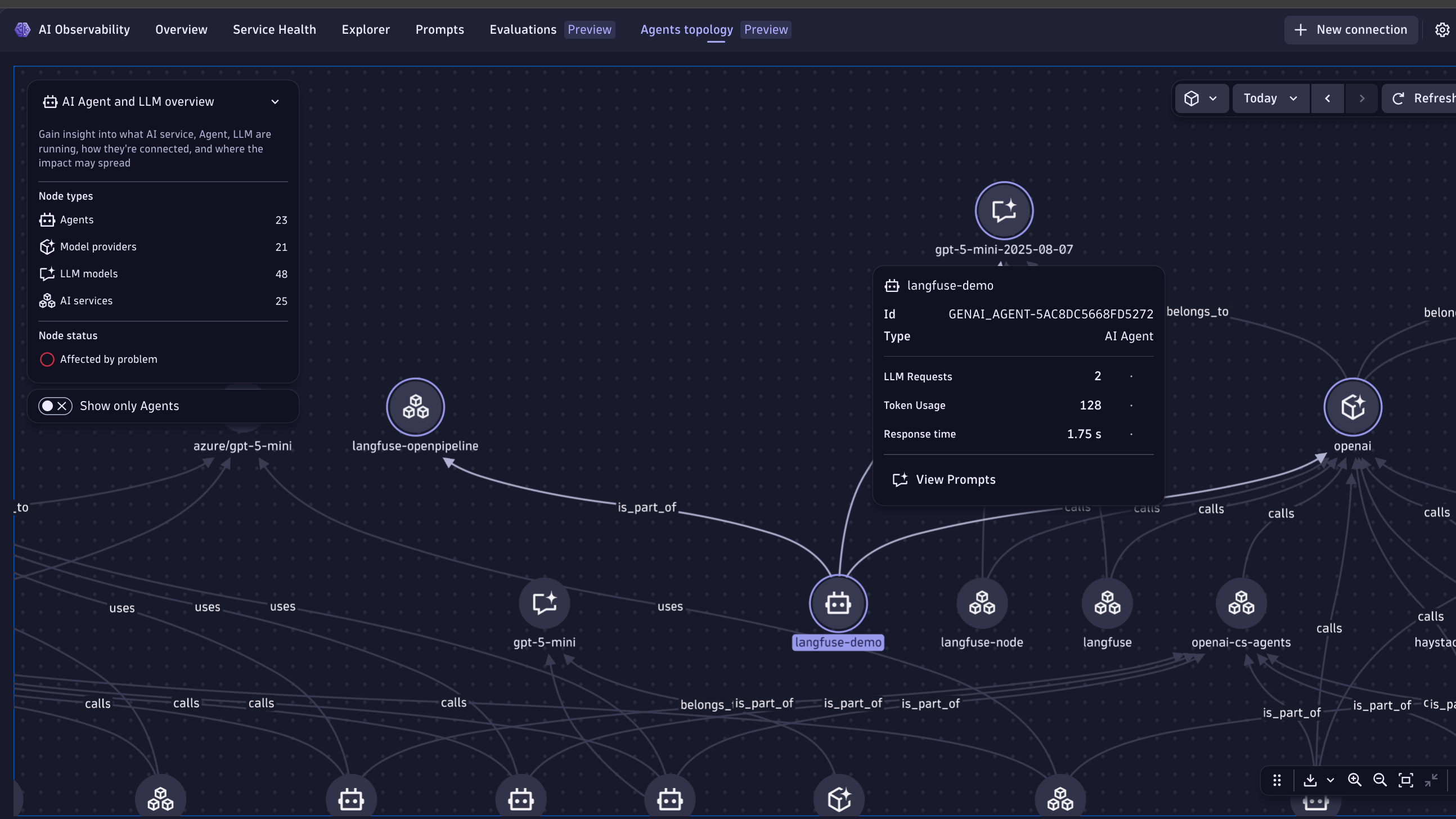
Task: Select the openai model provider node
Action: (1352, 407)
